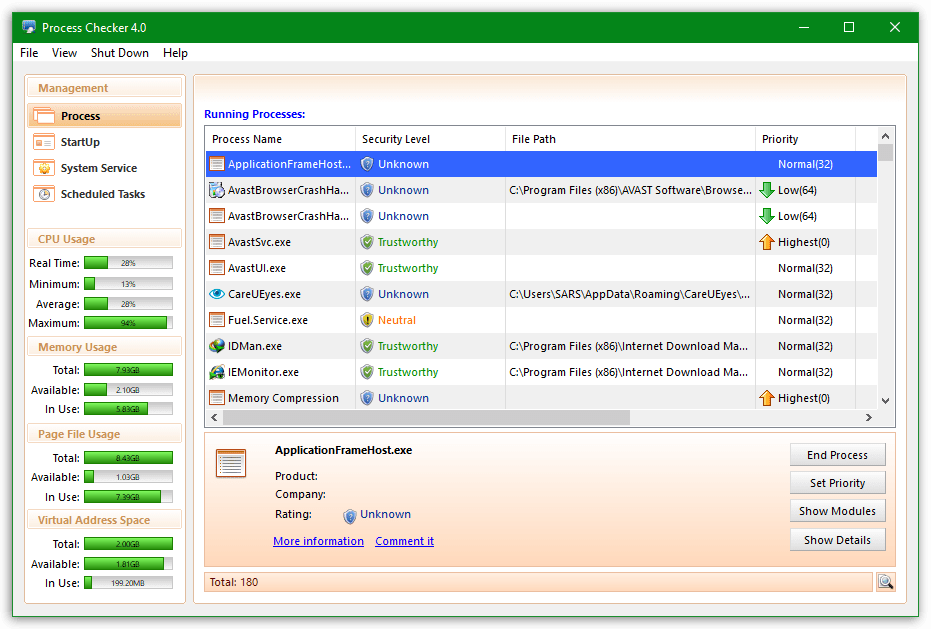Click the Total: 180 status text
Screen dimensions: 931x629
pyautogui.click(x=234, y=582)
